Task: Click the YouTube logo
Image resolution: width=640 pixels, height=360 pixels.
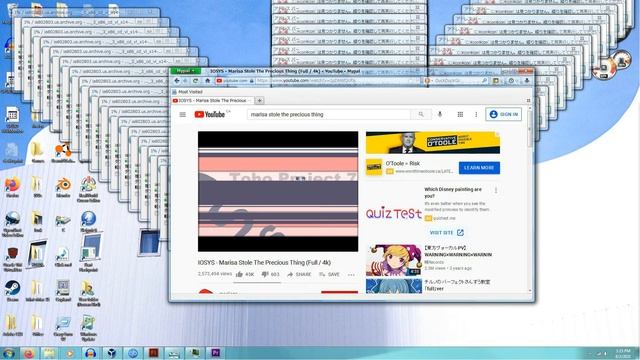Action: coord(210,115)
